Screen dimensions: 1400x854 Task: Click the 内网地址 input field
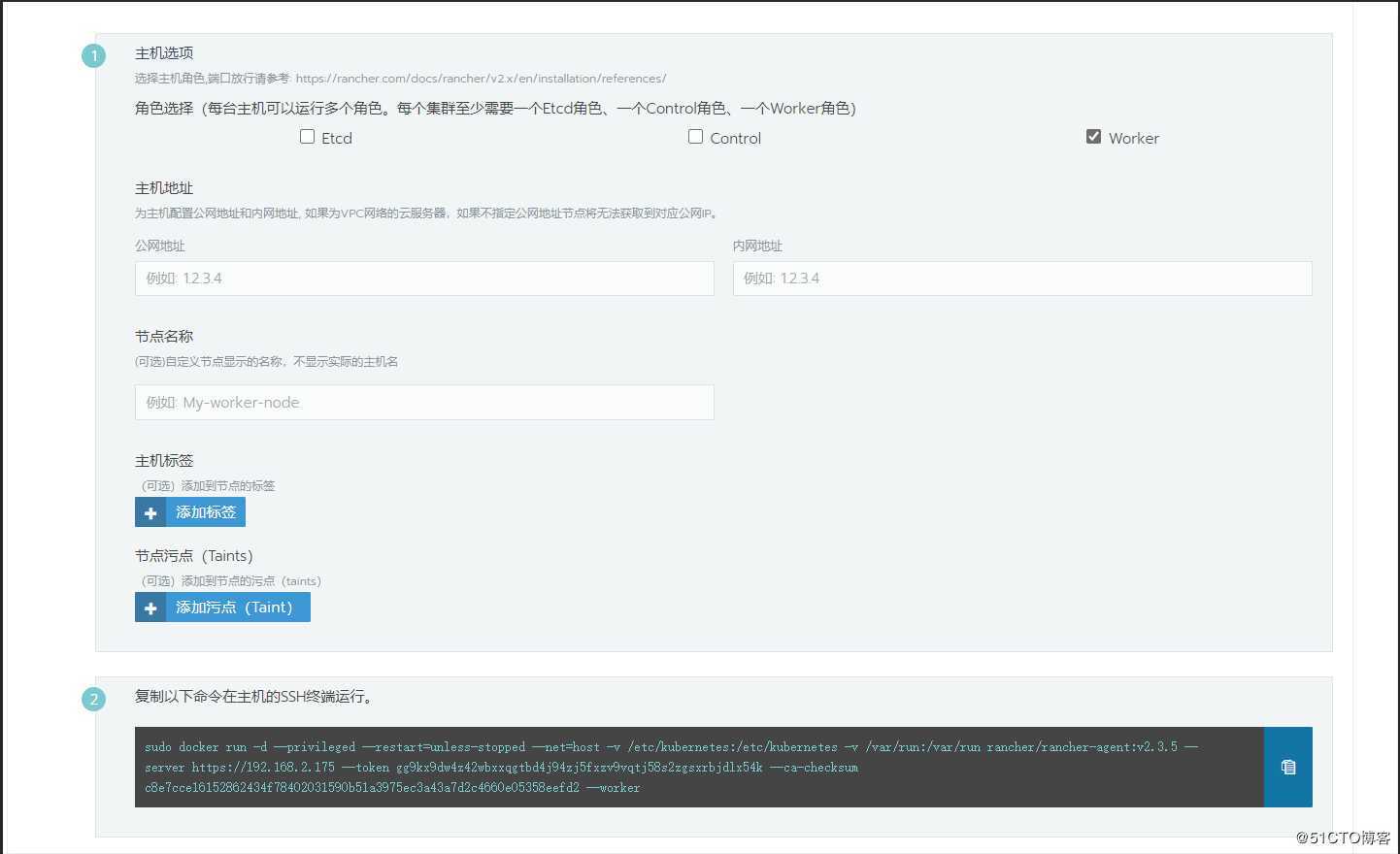[x=1022, y=279]
